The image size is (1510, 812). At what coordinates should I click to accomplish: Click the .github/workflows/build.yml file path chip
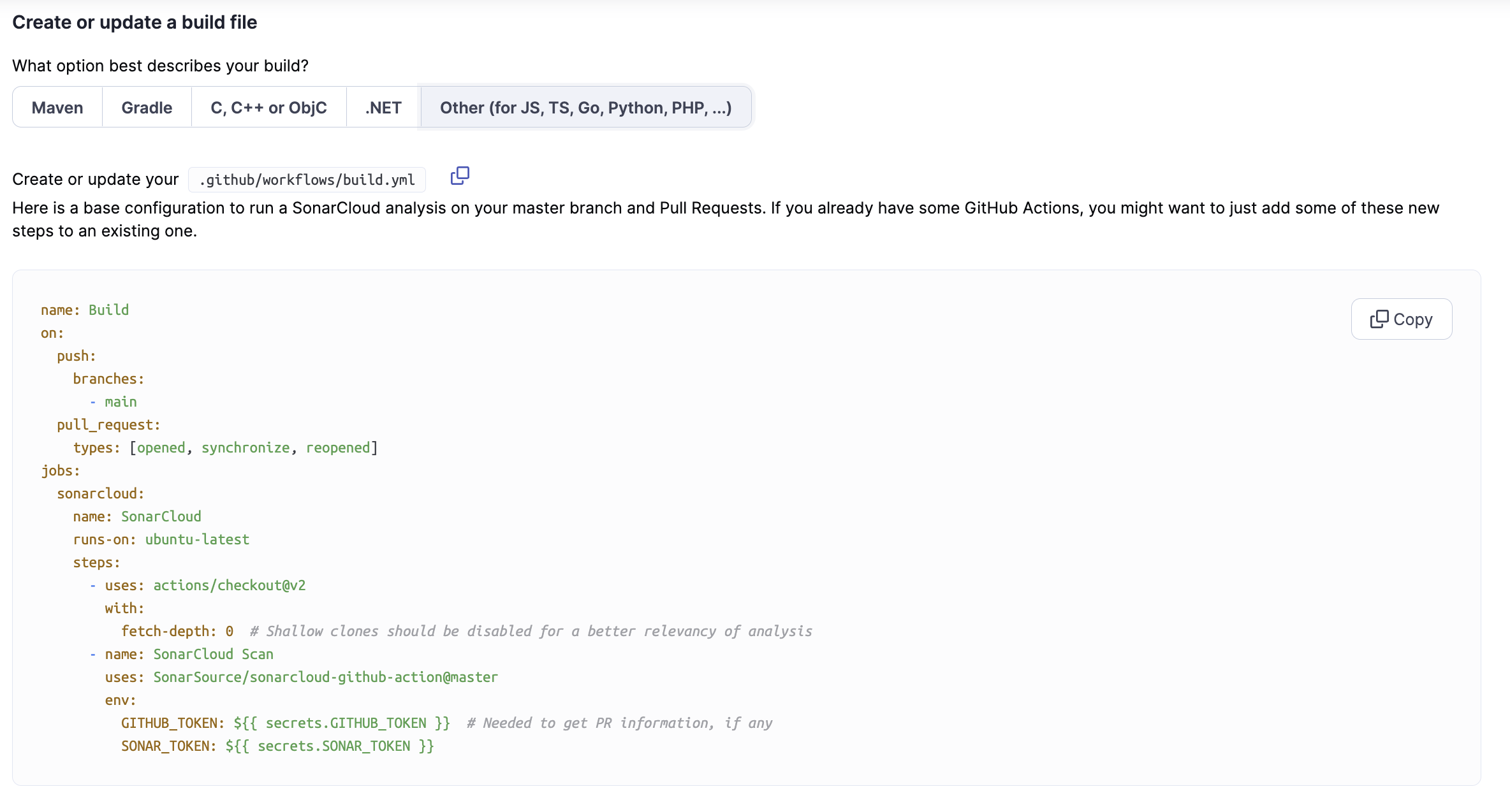(x=307, y=180)
